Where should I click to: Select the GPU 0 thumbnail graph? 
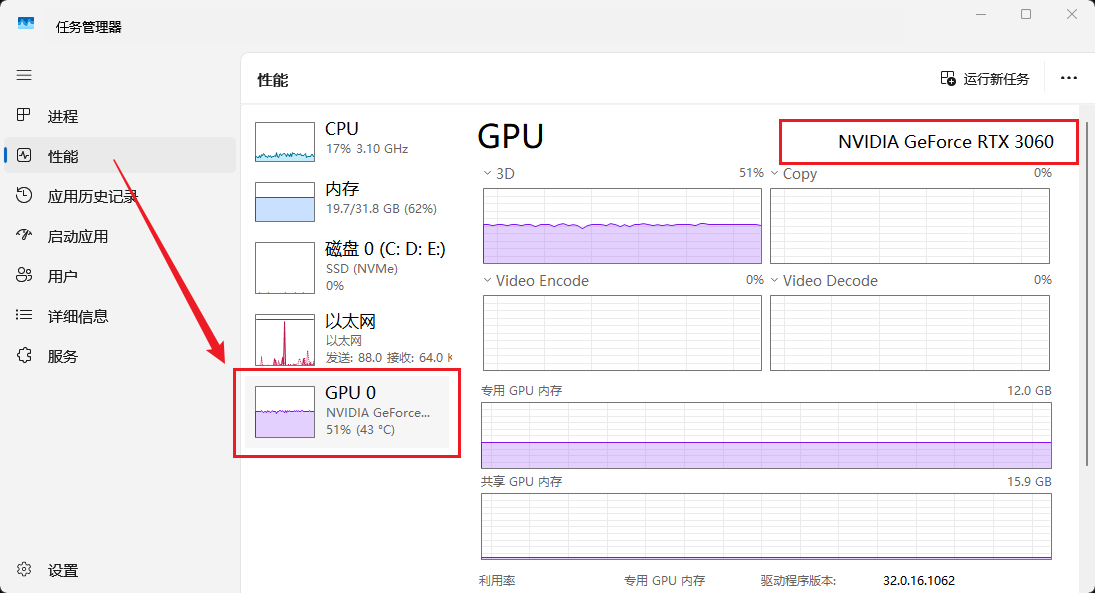(x=285, y=412)
